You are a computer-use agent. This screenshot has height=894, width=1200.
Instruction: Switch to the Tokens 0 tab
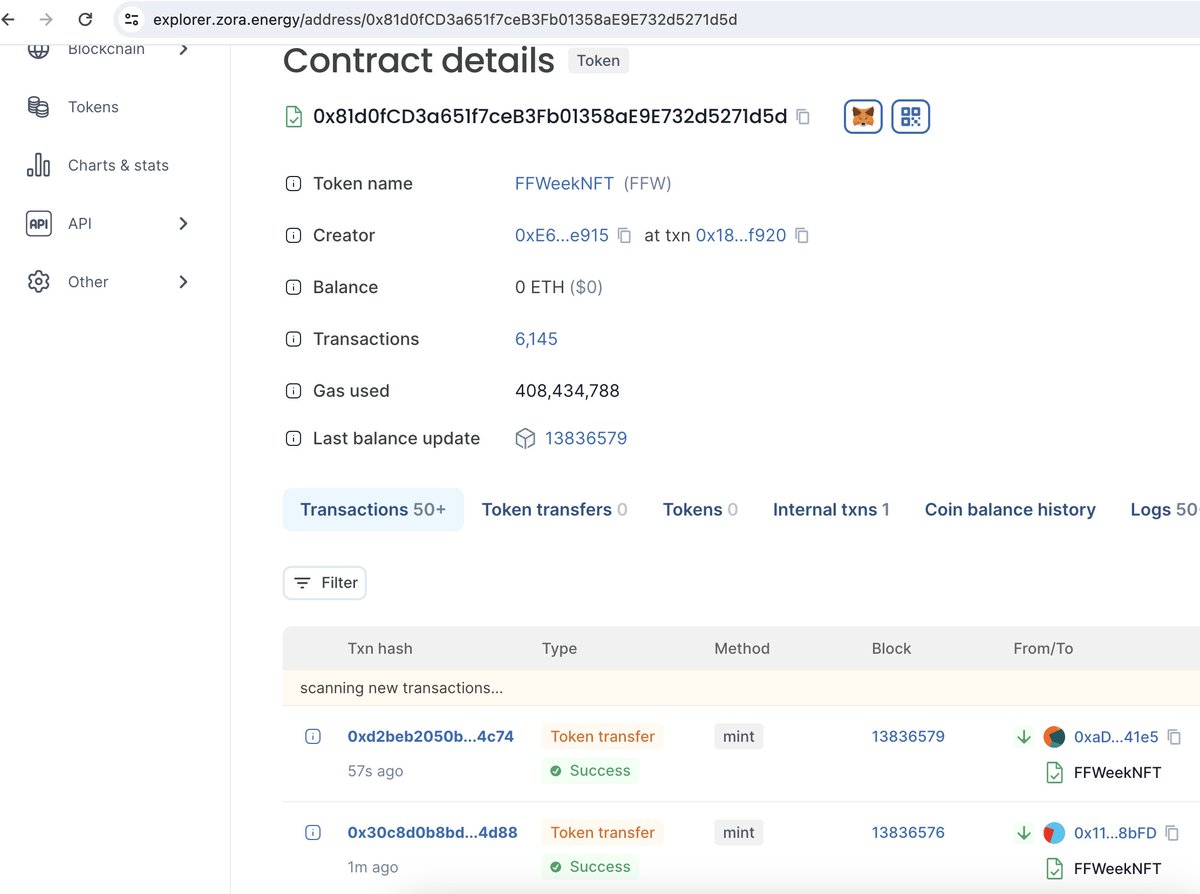click(700, 510)
